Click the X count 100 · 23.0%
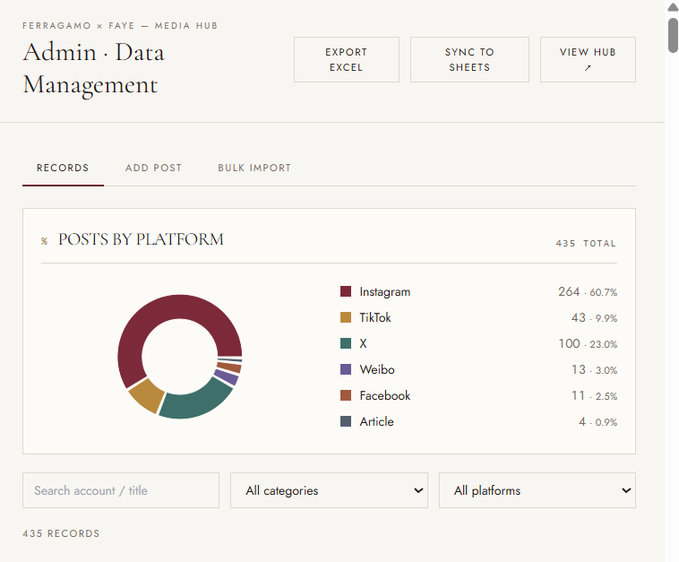 [x=587, y=344]
